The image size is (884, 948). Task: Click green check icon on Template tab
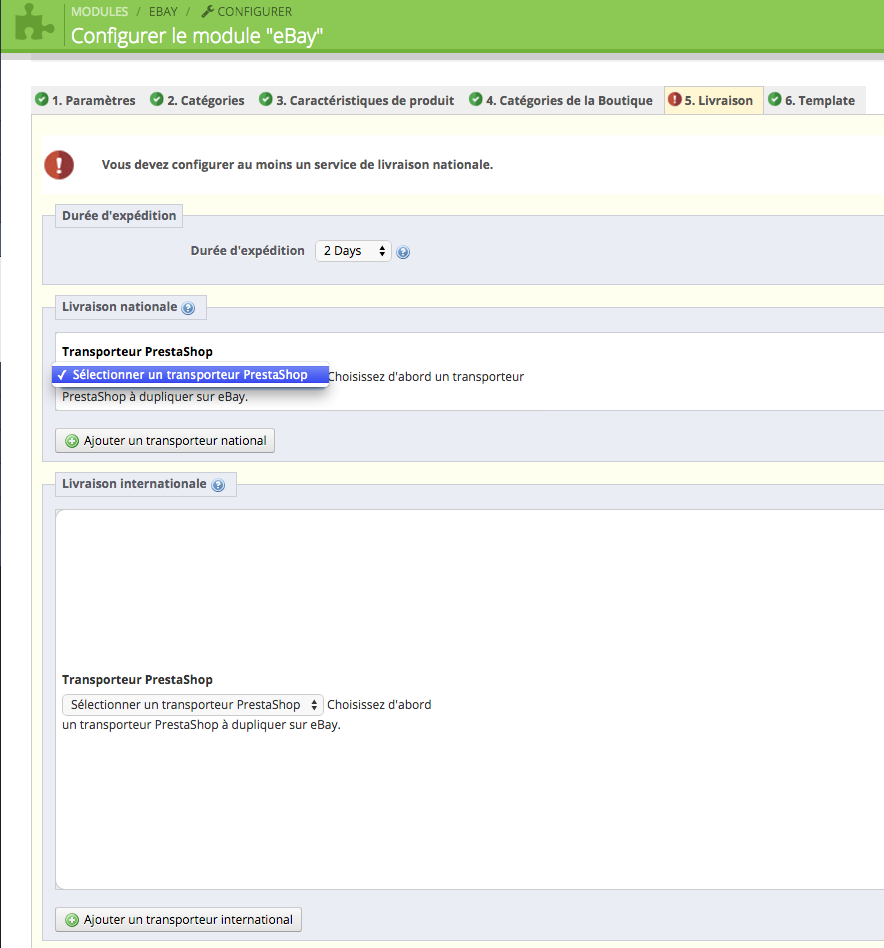775,99
